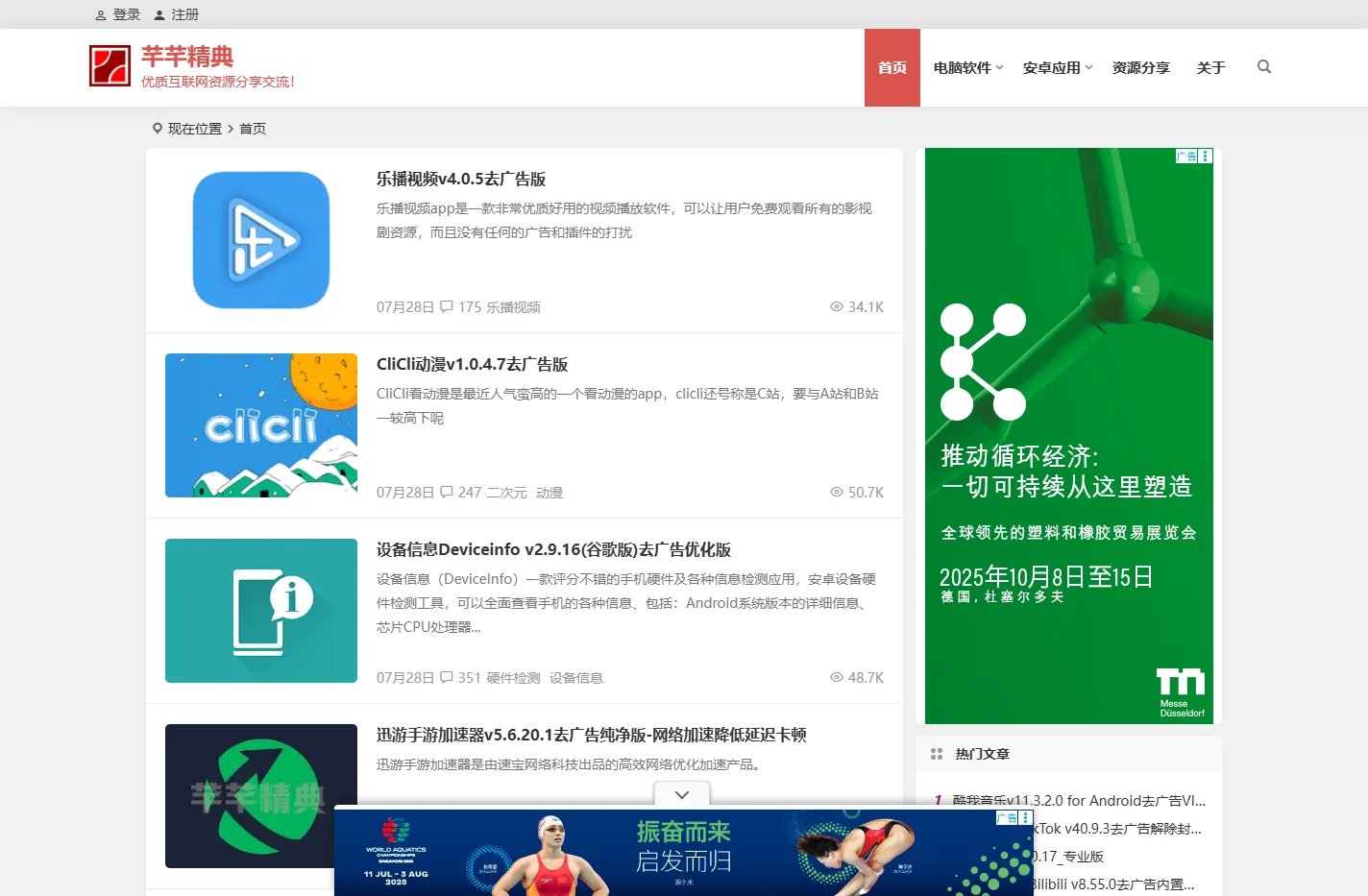Open the 资源分享 menu item
Screen dimensions: 1368x896
click(1141, 67)
